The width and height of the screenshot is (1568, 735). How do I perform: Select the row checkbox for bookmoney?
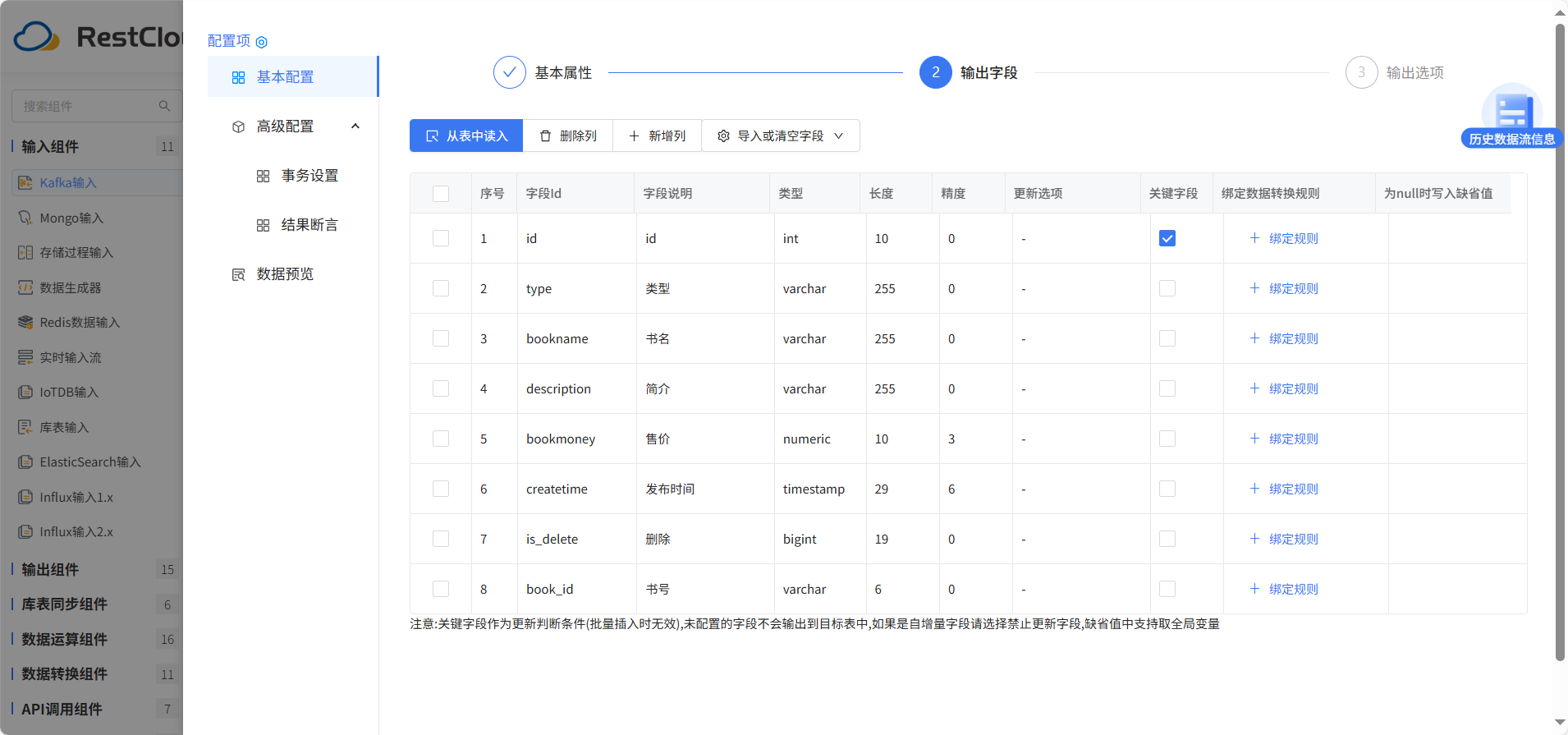pyautogui.click(x=441, y=439)
